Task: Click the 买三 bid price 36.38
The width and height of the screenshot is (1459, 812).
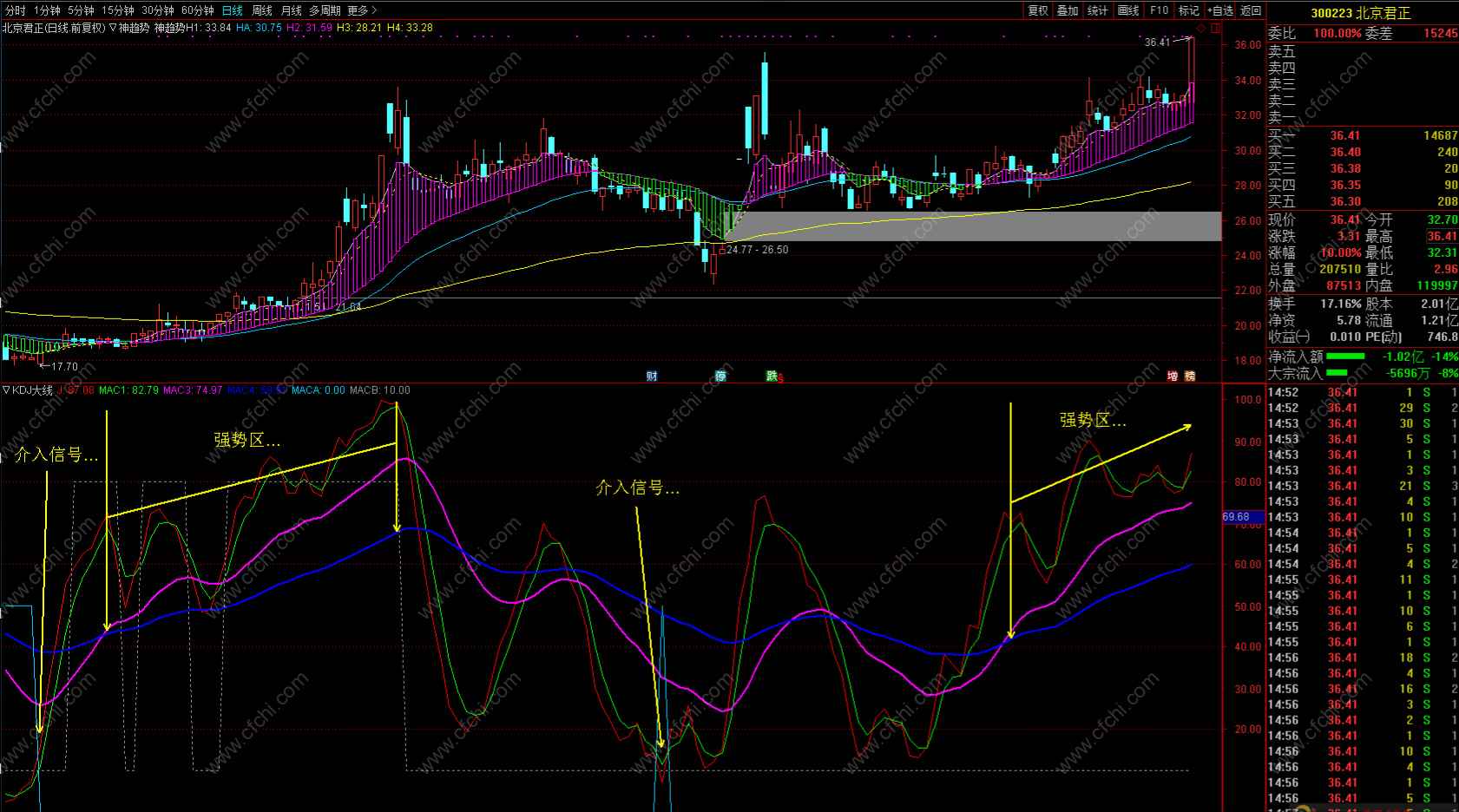Action: (x=1345, y=168)
